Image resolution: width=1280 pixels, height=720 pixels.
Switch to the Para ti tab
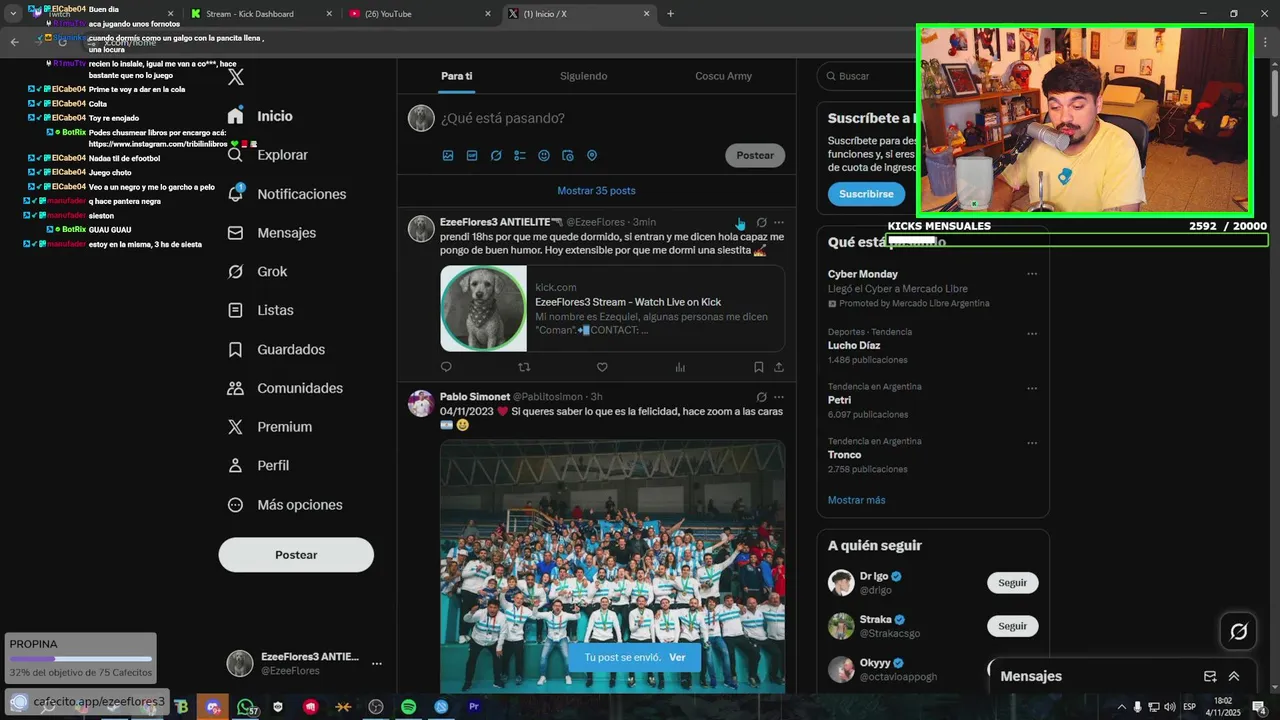click(x=456, y=76)
